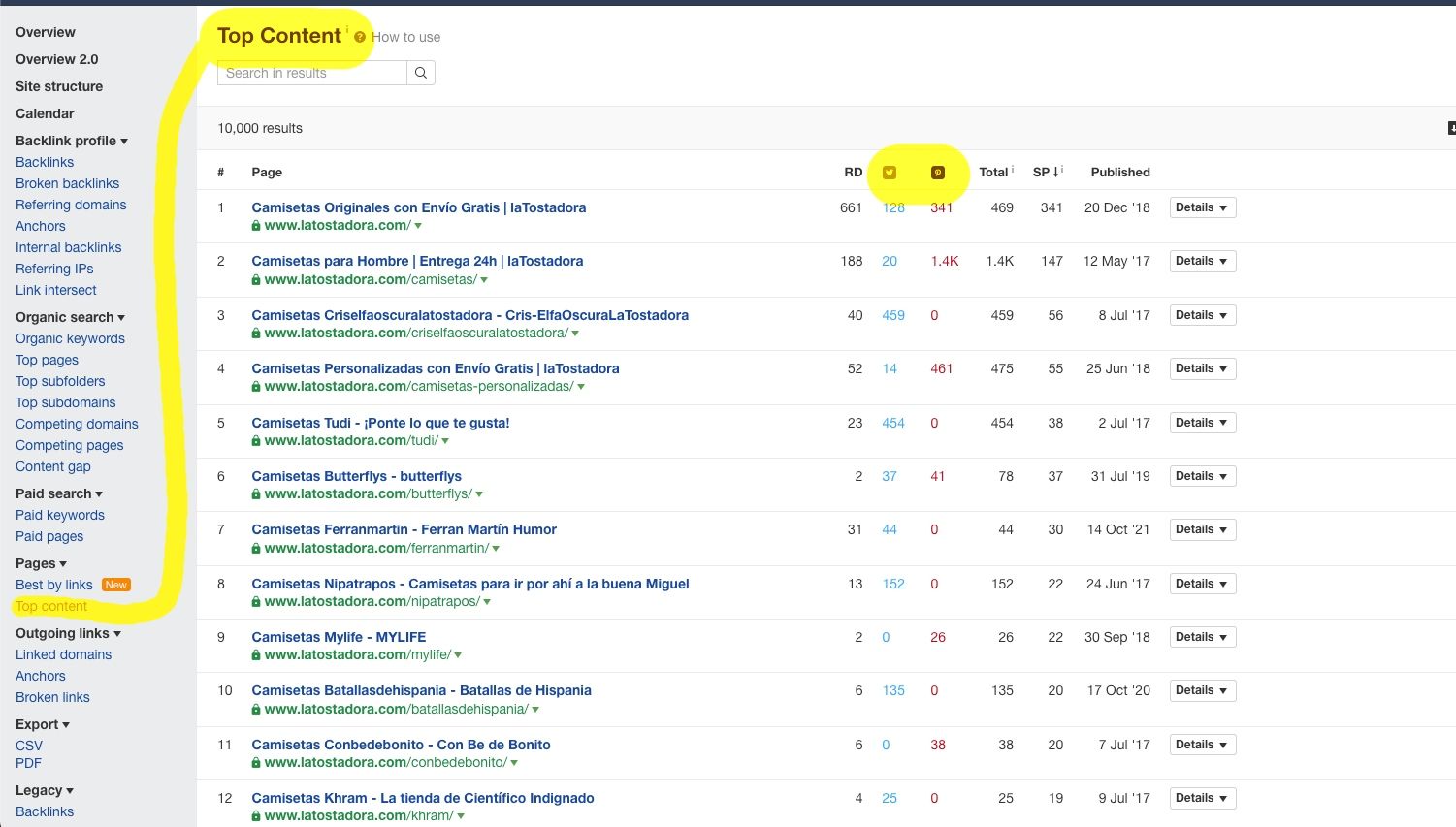1456x827 pixels.
Task: Open Paid keywords report
Action: click(x=60, y=515)
